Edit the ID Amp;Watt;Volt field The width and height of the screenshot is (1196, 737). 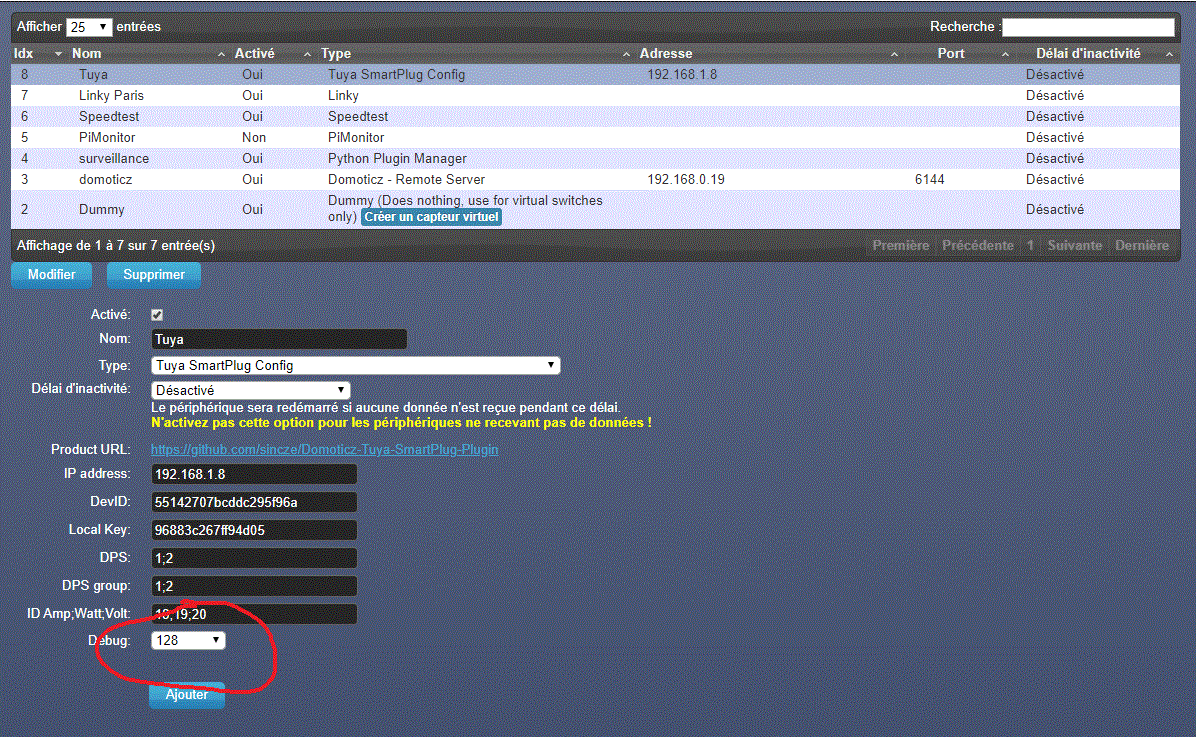click(x=254, y=614)
